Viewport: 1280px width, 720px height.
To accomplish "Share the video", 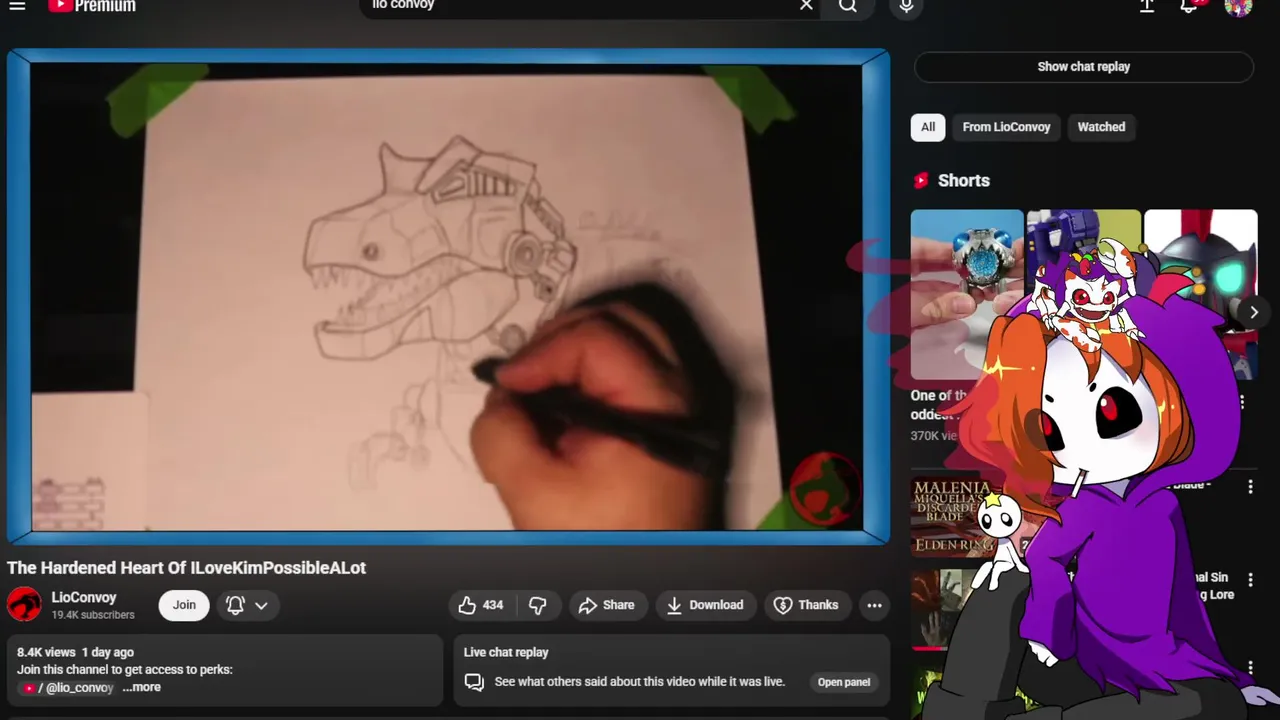I will pyautogui.click(x=607, y=605).
